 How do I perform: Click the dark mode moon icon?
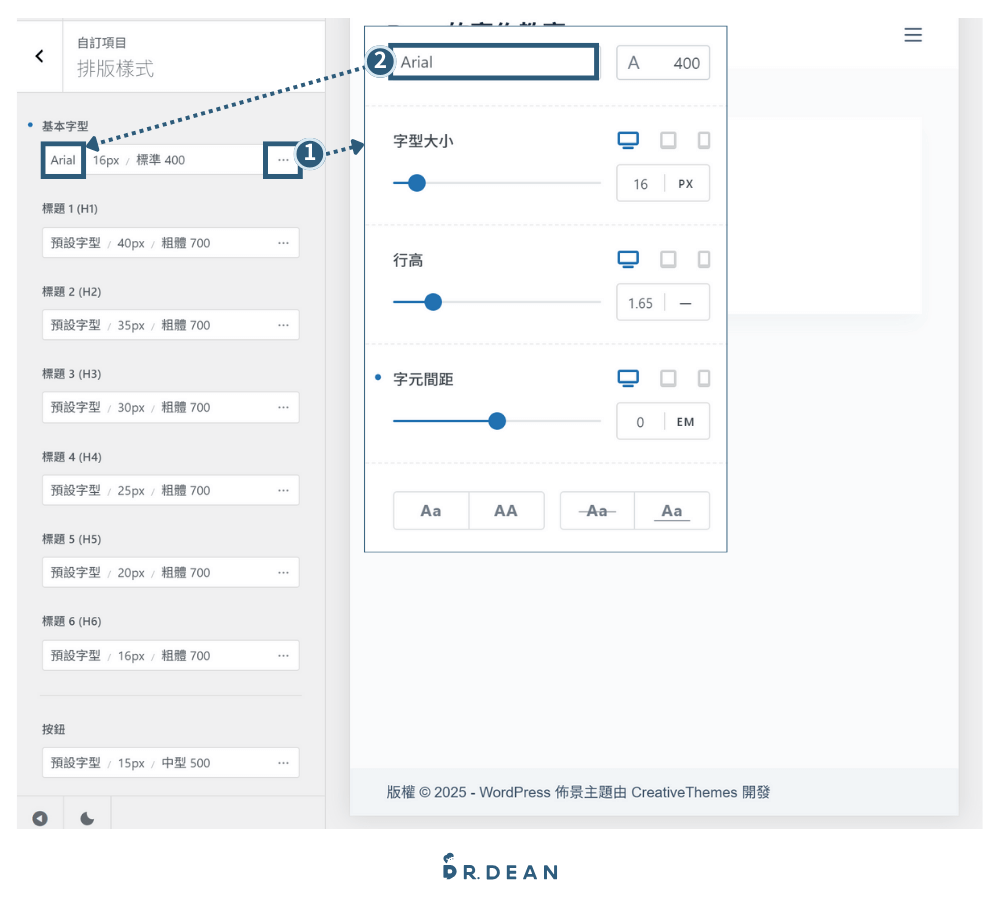point(87,818)
